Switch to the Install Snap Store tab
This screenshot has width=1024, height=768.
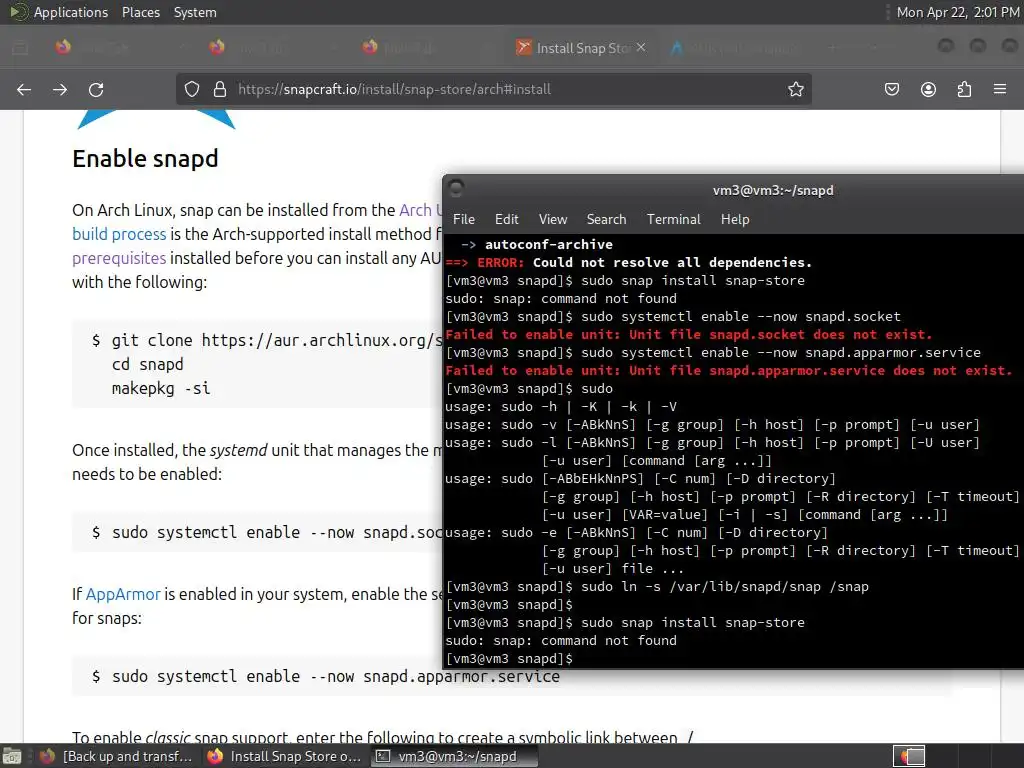click(581, 48)
